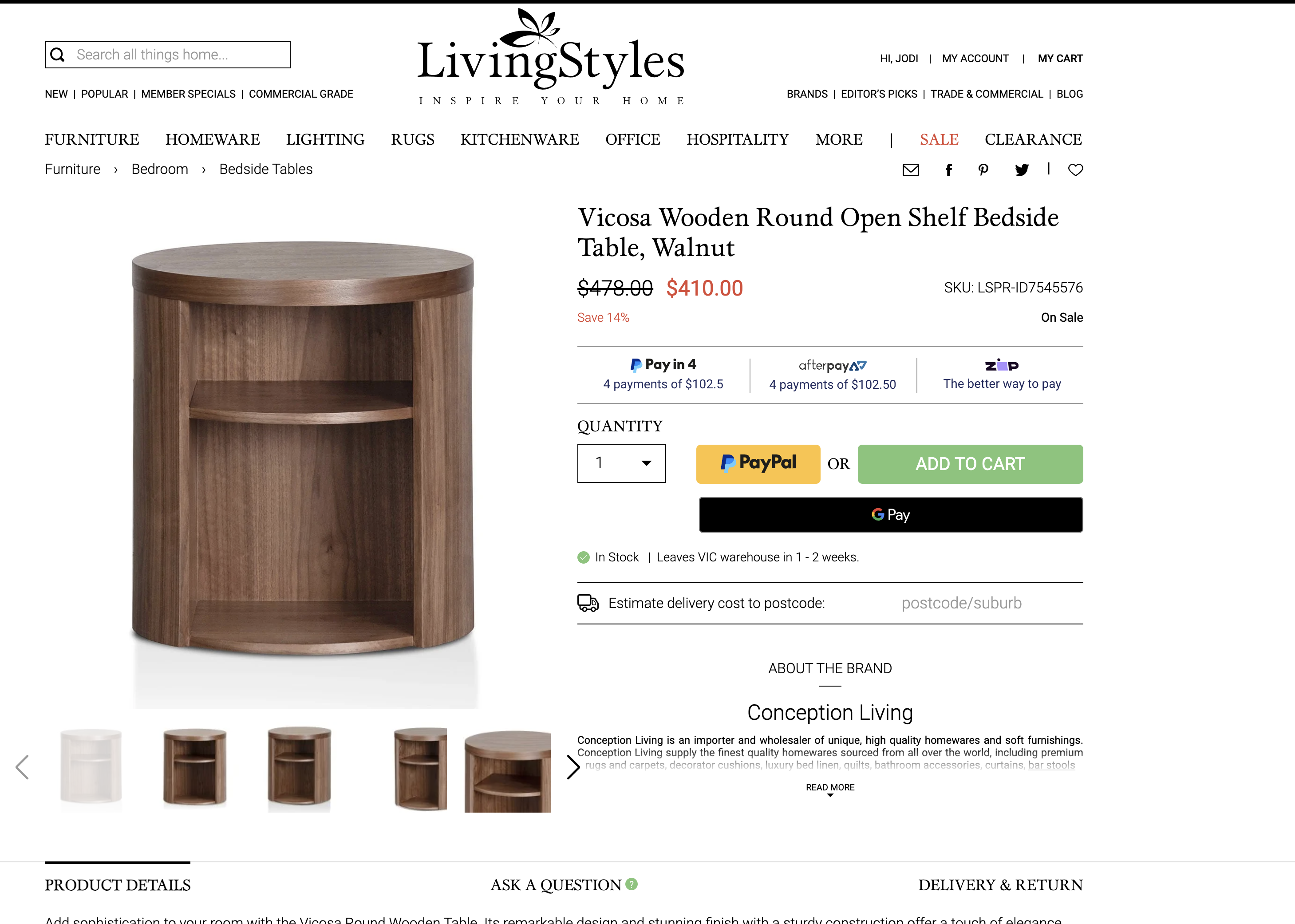Viewport: 1295px width, 924px height.
Task: Open the quantity dropdown
Action: [621, 463]
